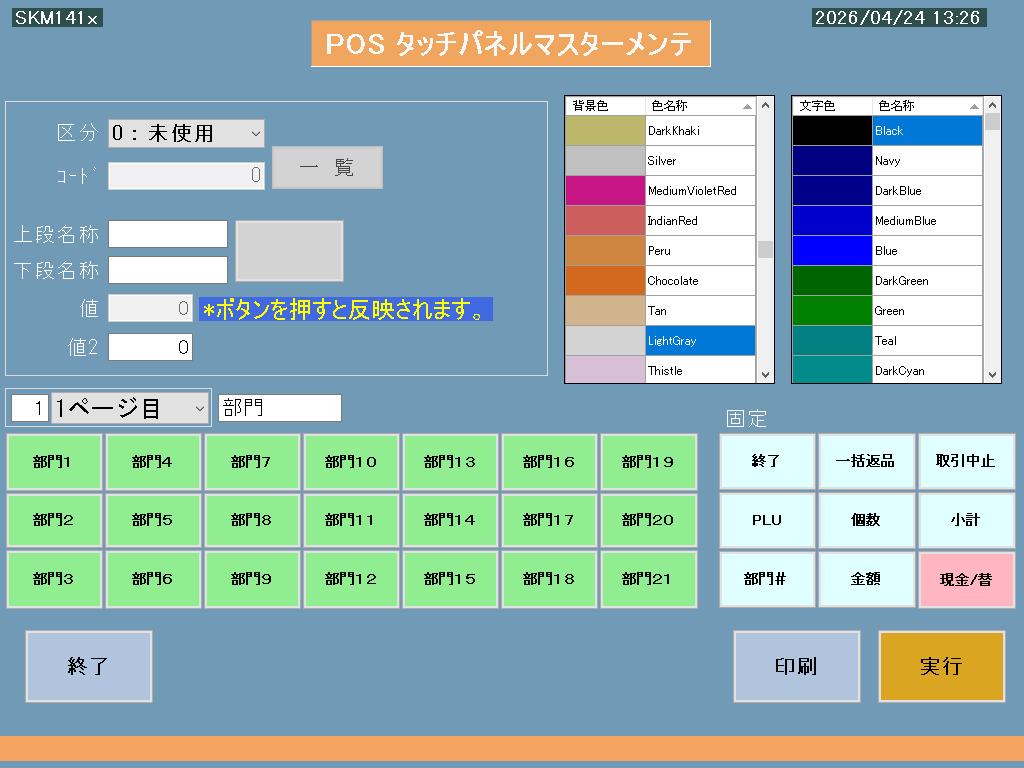
Task: Click the 値2 value input field
Action: coord(150,346)
